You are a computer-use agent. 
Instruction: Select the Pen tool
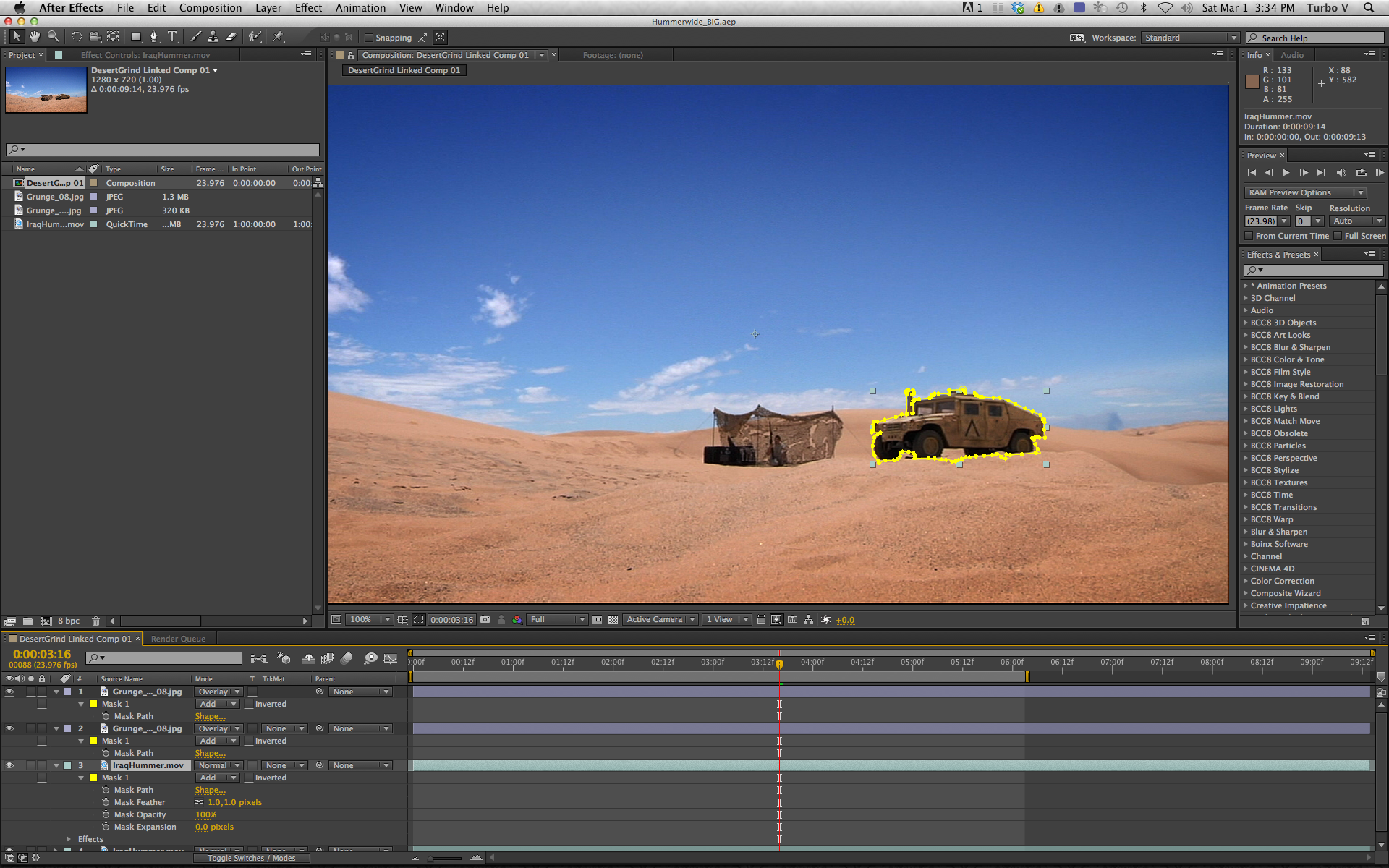[153, 37]
